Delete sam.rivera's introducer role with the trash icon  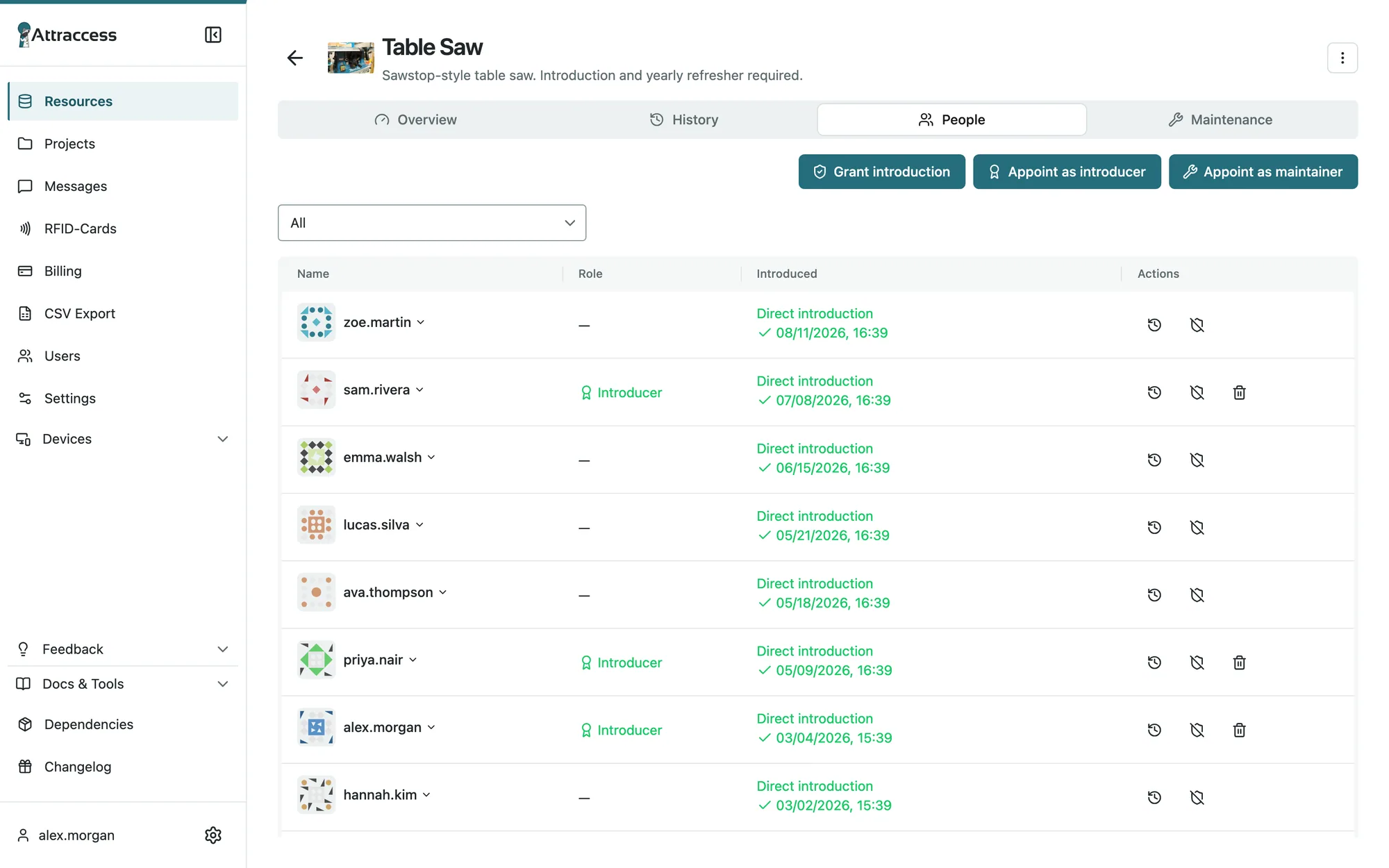coord(1239,392)
